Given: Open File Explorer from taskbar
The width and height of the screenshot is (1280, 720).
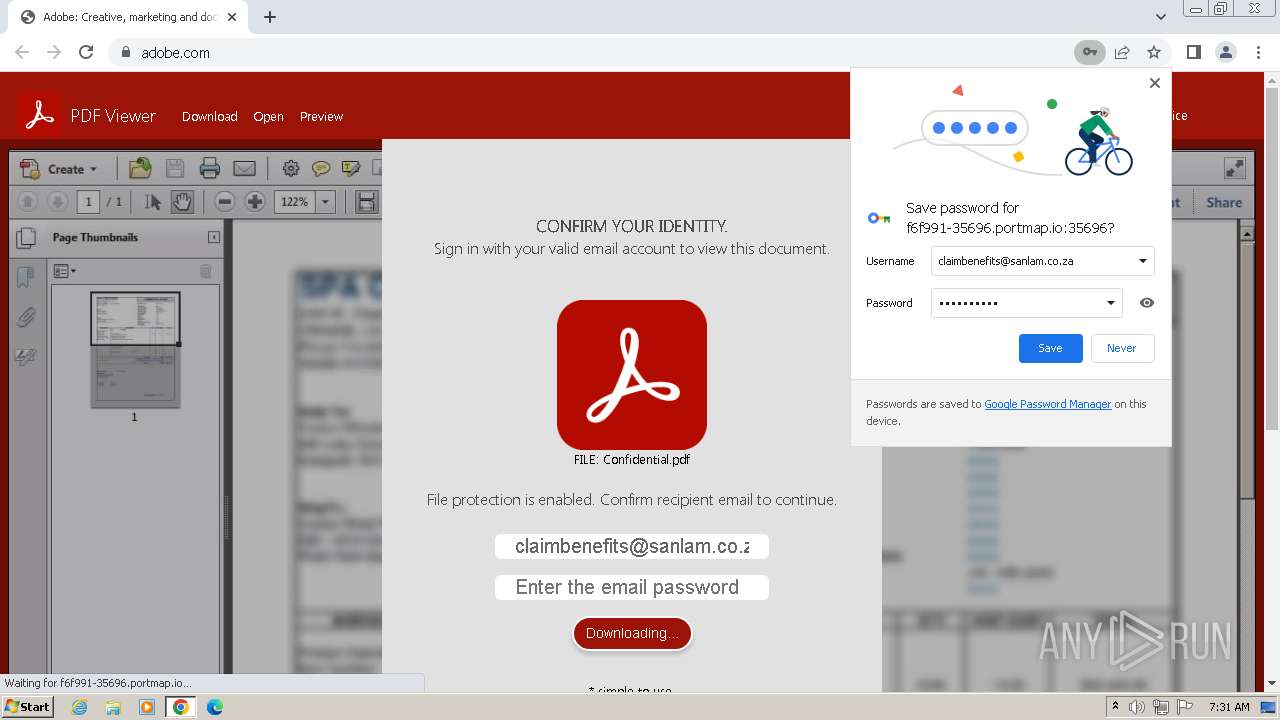Looking at the screenshot, I should 113,707.
